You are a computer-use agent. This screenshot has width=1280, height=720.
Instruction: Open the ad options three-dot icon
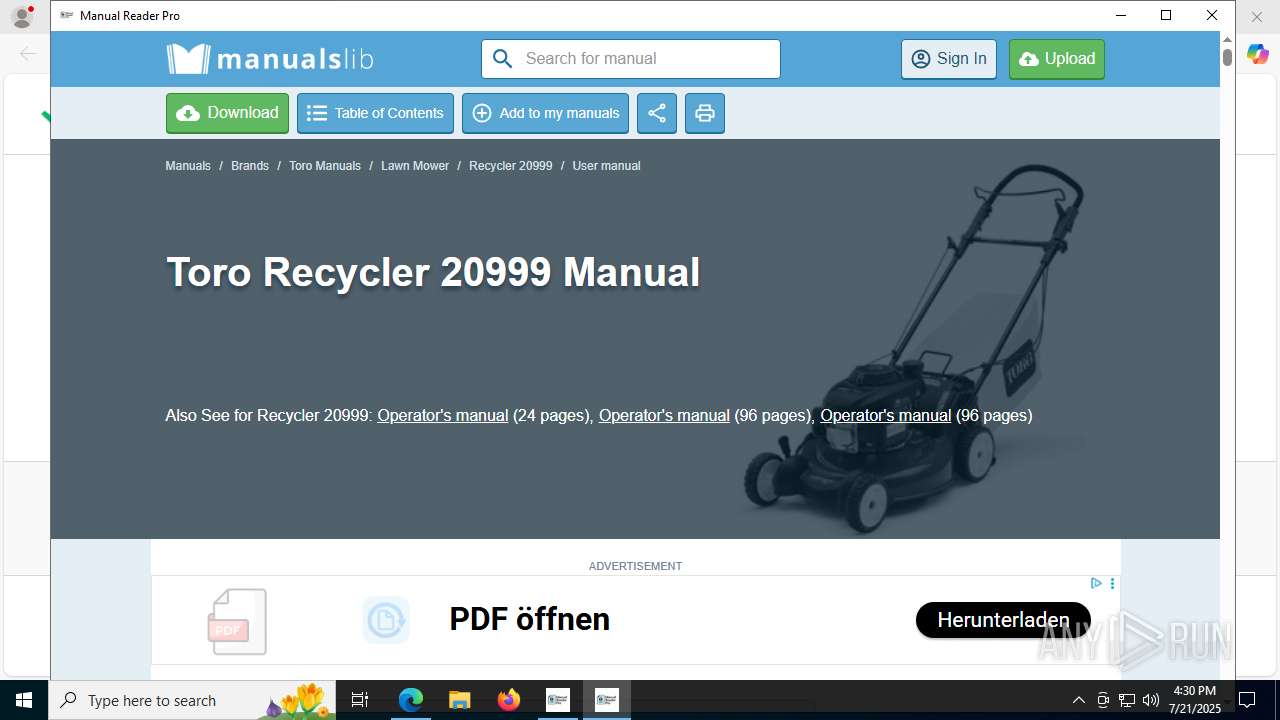(1112, 583)
